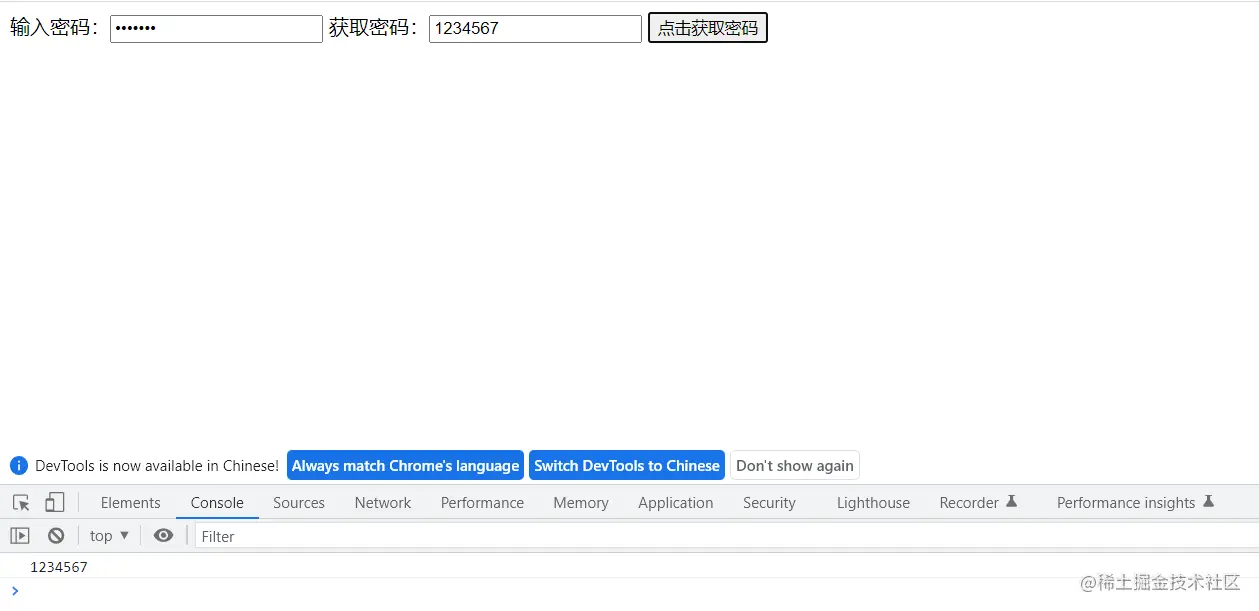Viewport: 1259px width, 611px height.
Task: Switch to the Application tab
Action: click(676, 503)
